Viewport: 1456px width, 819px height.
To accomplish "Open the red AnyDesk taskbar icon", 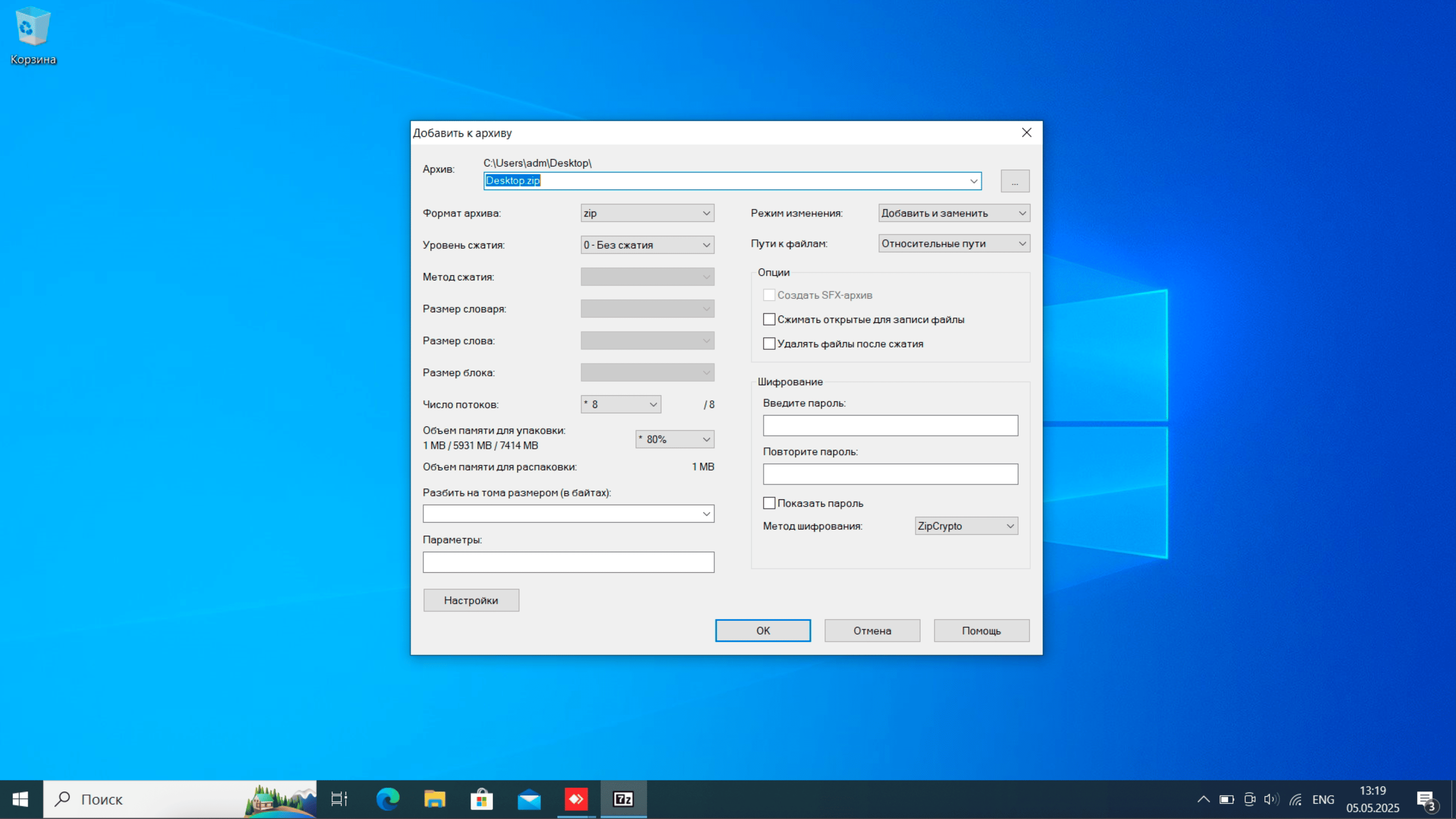I will pos(576,799).
